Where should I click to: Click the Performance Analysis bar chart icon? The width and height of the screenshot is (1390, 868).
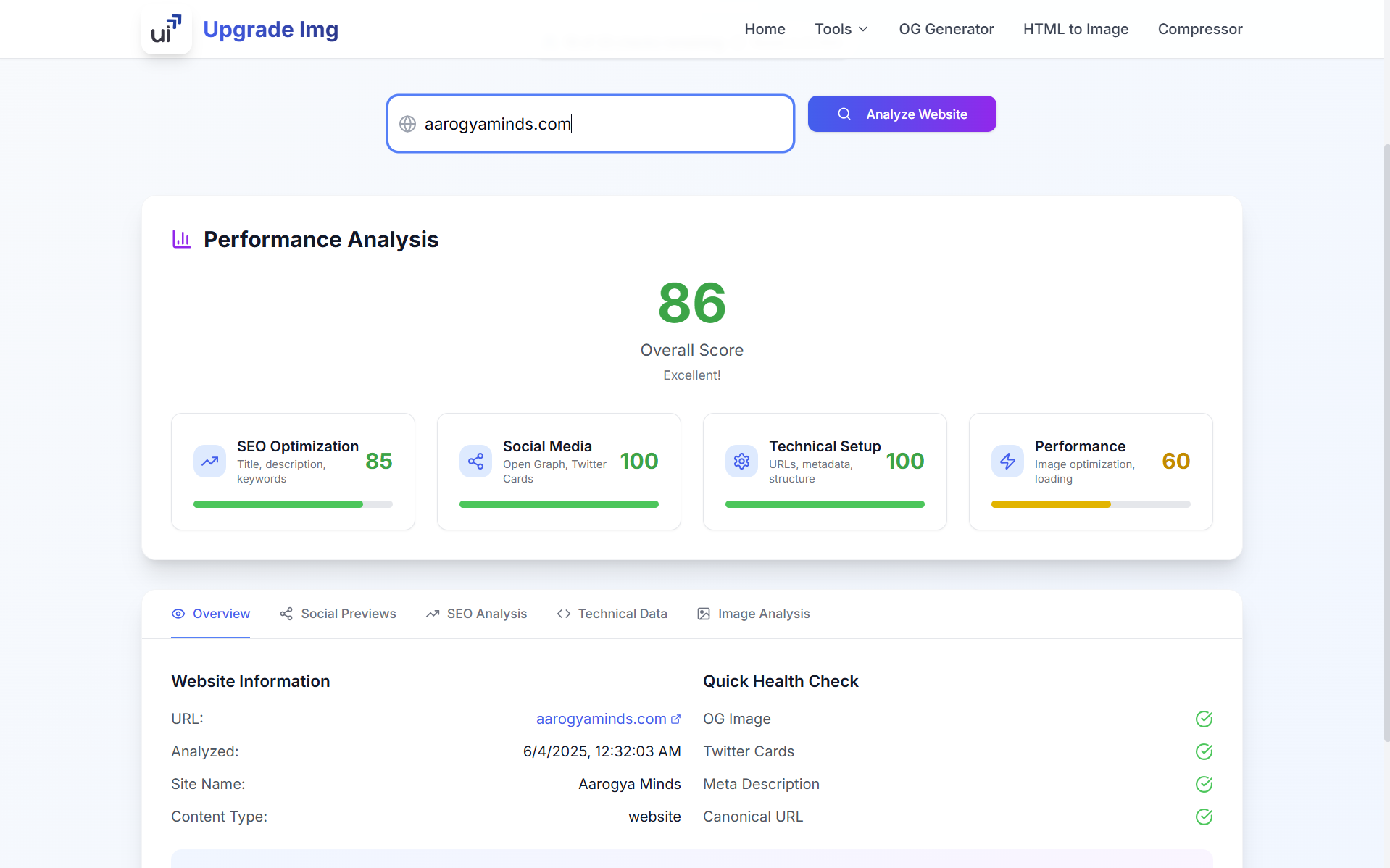pos(181,239)
